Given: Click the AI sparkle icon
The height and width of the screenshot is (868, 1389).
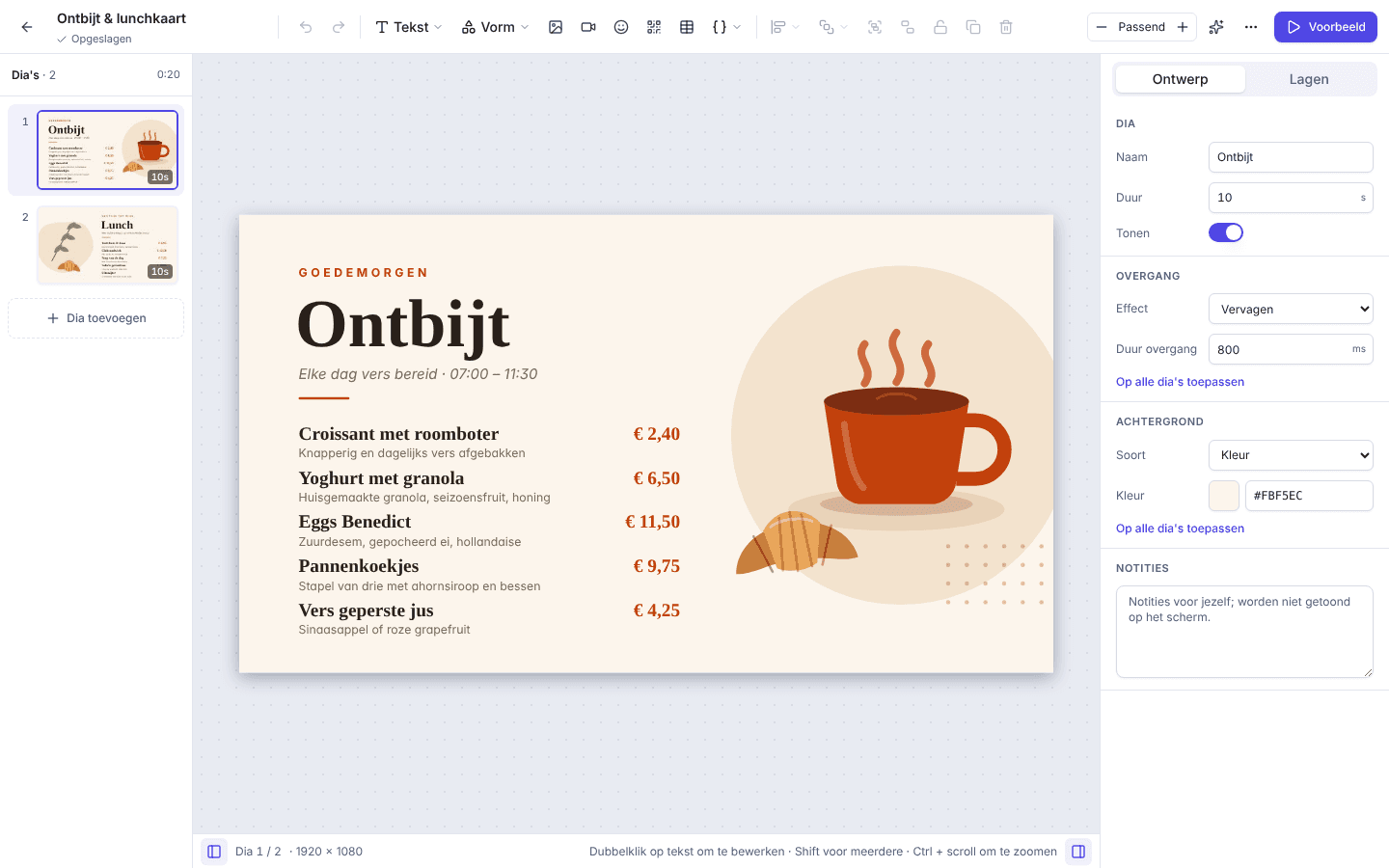Looking at the screenshot, I should coord(1216,27).
